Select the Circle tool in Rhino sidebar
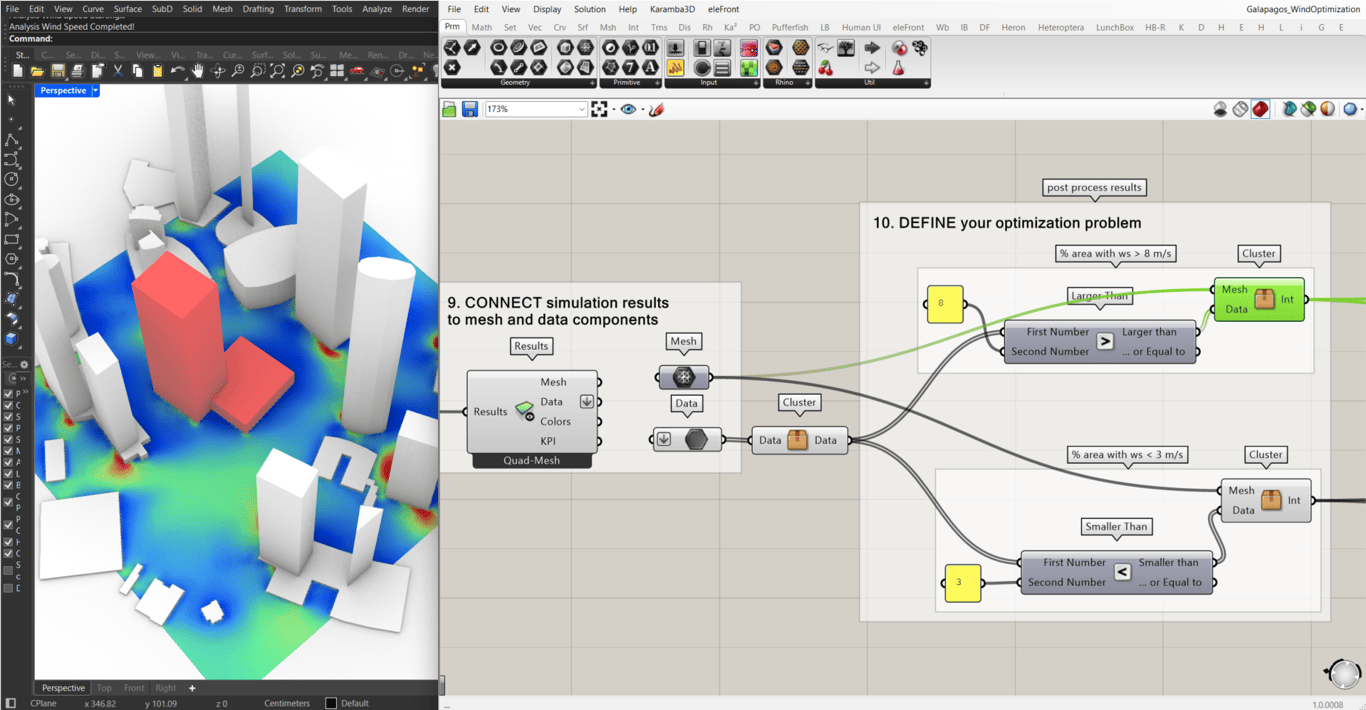The height and width of the screenshot is (710, 1366). click(11, 179)
